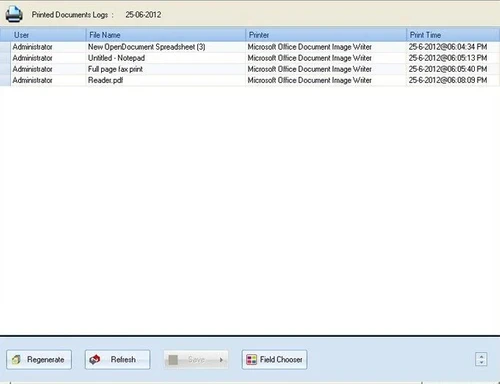Click the row selector for the Reader.pdf row
The image size is (500, 384).
tap(5, 80)
